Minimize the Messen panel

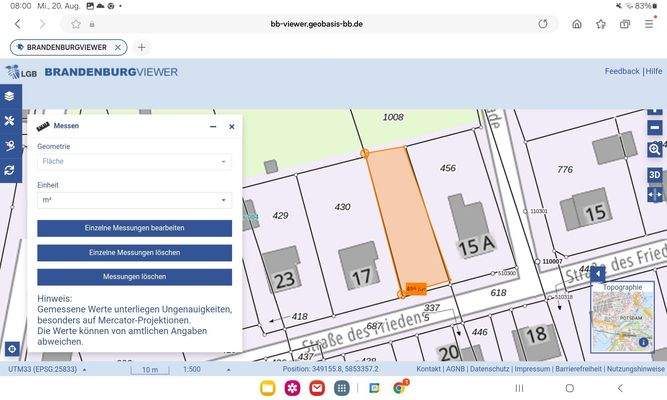click(x=212, y=127)
